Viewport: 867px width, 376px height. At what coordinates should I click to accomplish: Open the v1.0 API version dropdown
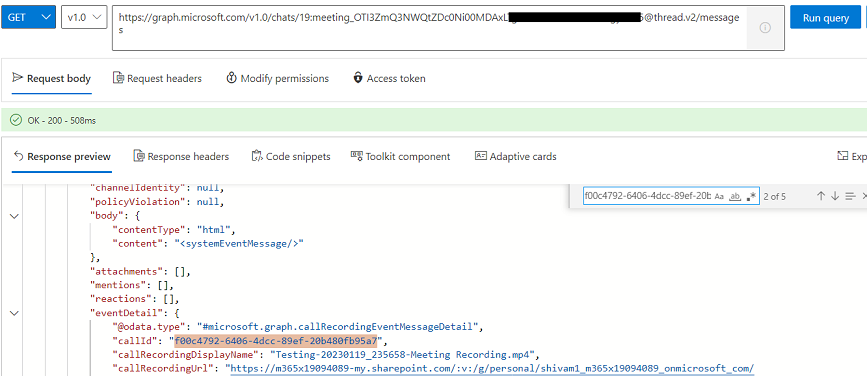click(84, 17)
